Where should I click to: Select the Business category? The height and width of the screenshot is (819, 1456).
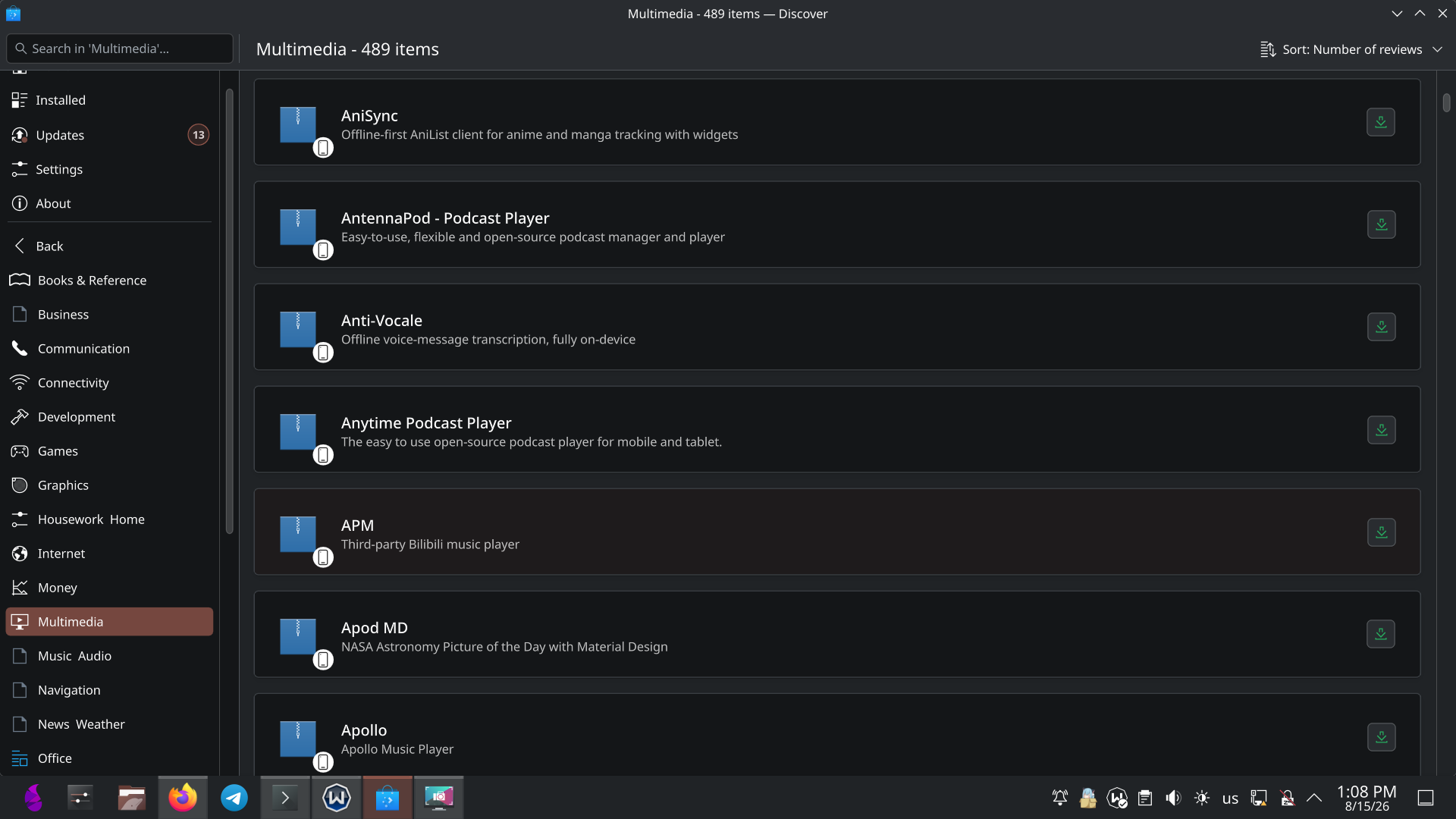click(109, 314)
